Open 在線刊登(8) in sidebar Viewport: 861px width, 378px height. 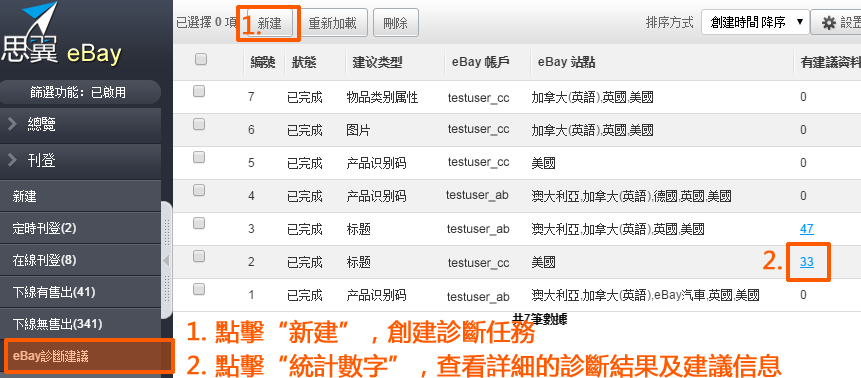tap(80, 260)
